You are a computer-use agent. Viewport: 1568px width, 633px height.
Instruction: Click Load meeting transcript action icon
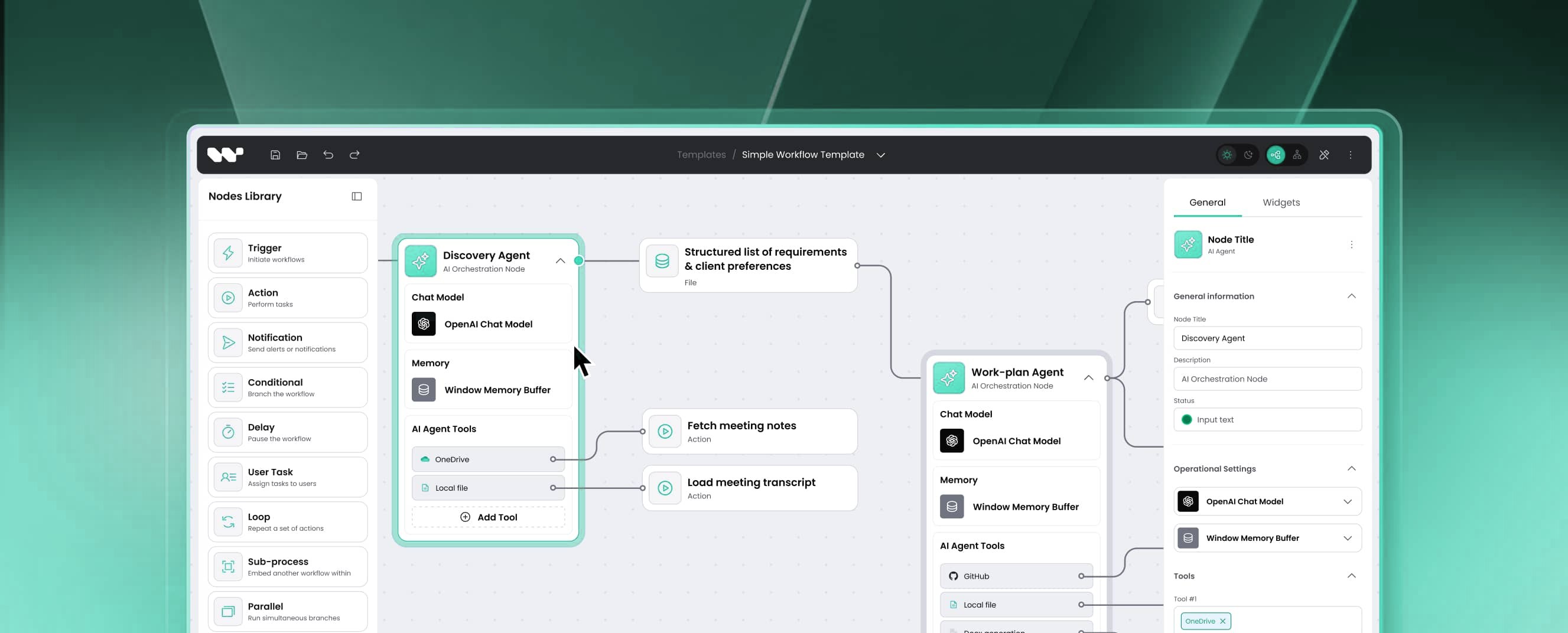(665, 488)
